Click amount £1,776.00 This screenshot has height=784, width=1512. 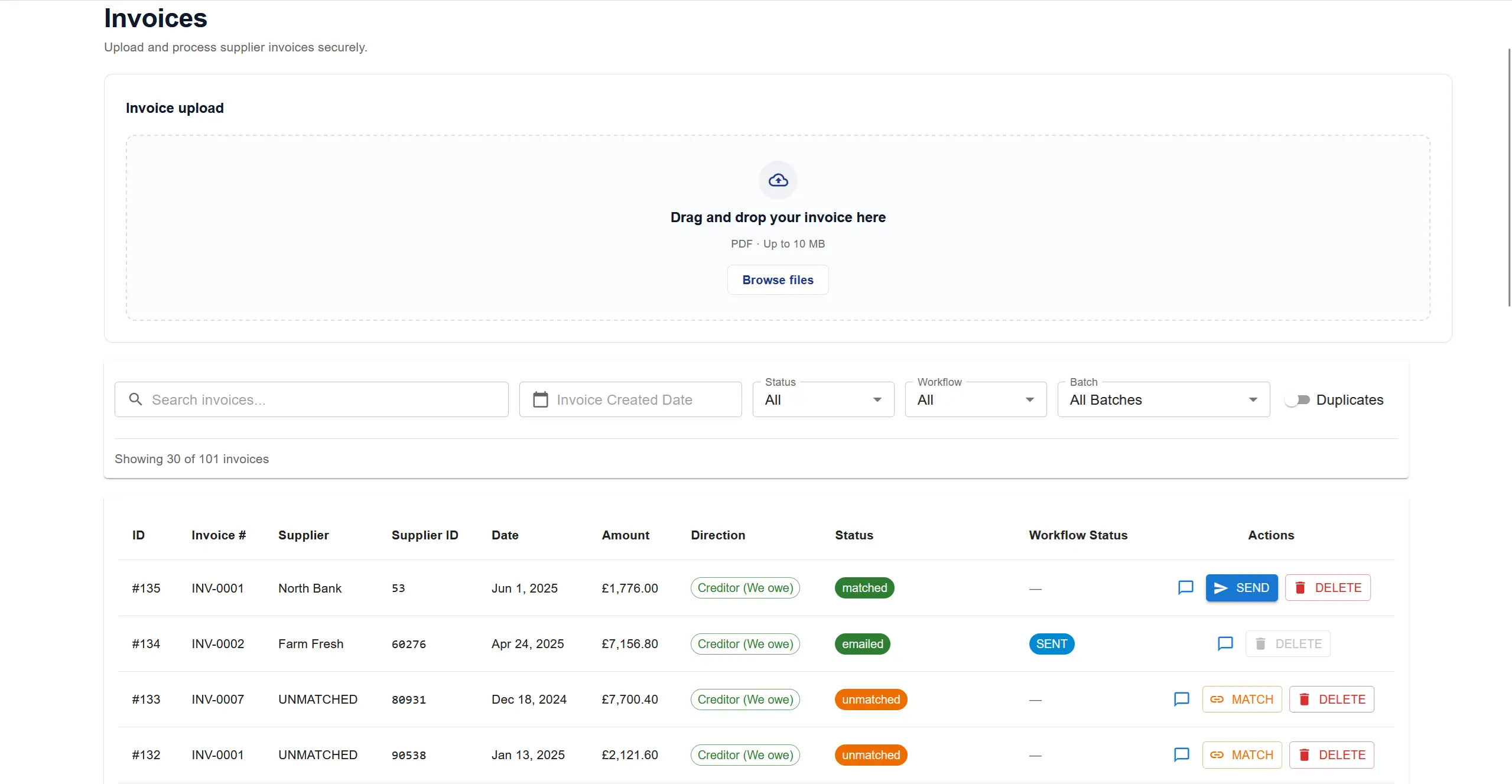tap(629, 588)
